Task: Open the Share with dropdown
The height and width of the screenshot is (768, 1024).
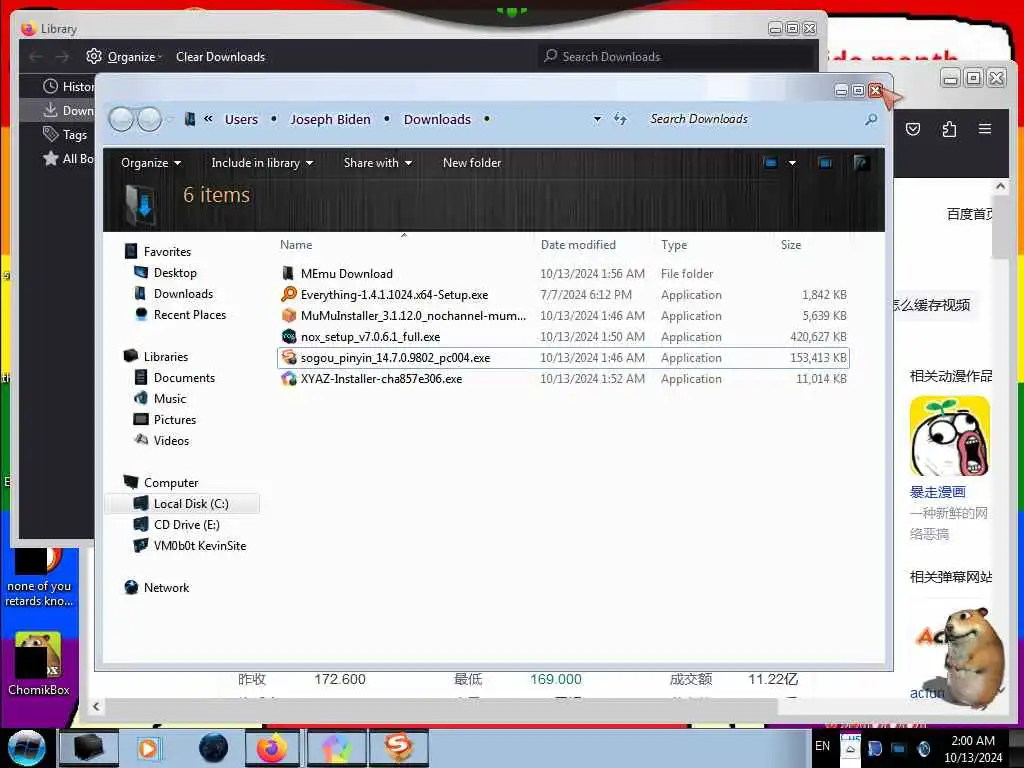Action: 377,163
